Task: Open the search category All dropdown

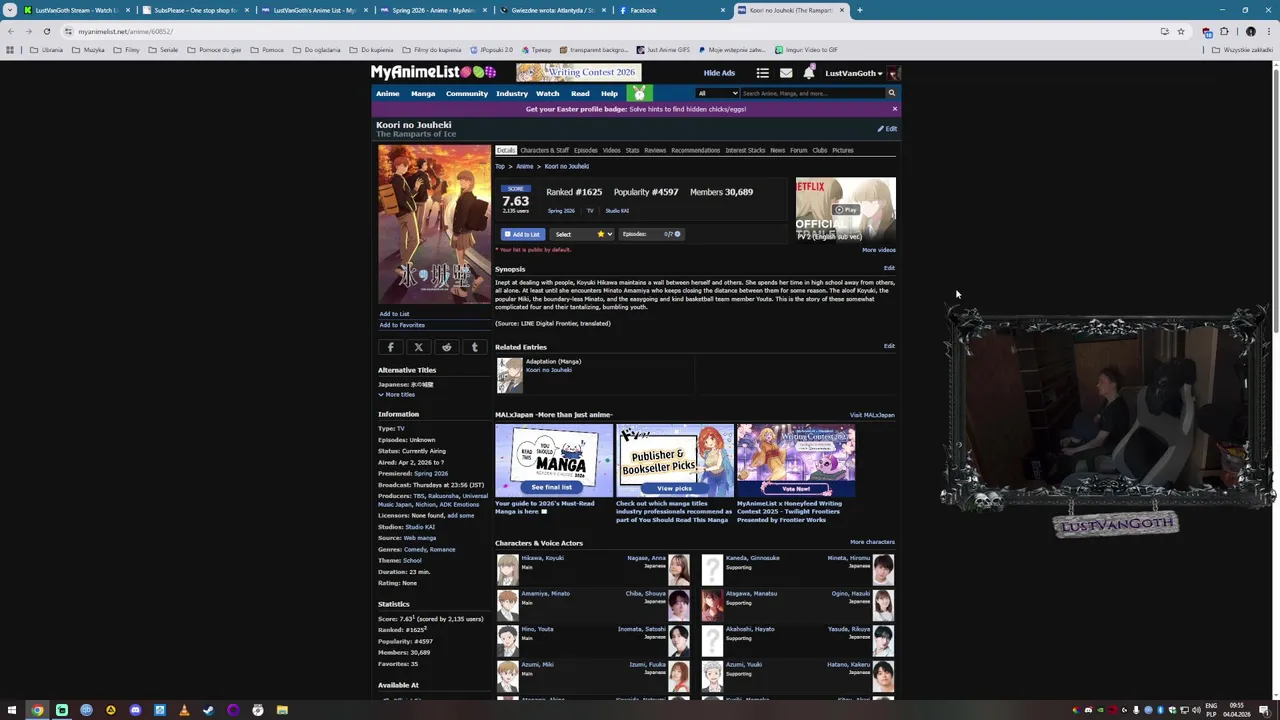Action: click(717, 93)
